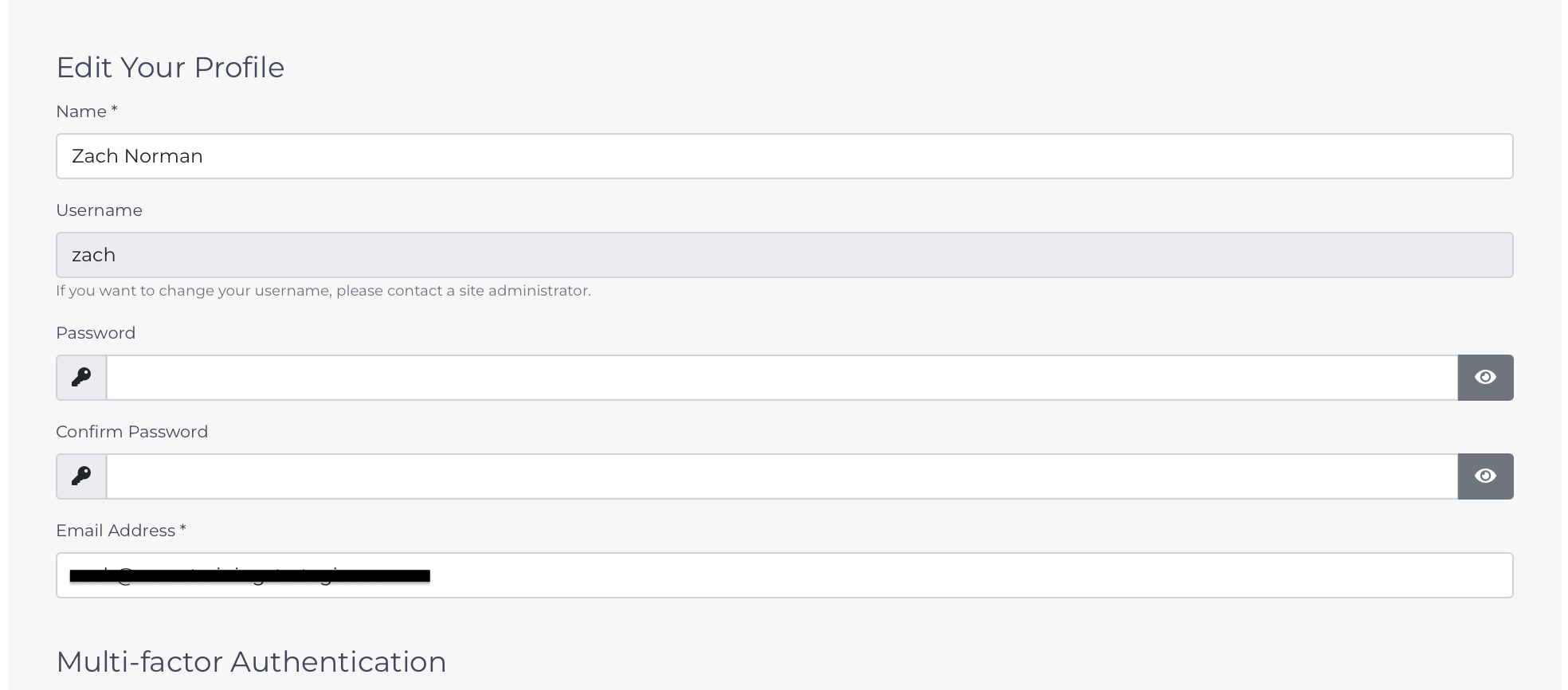Viewport: 1568px width, 690px height.
Task: Click the username change help text
Action: click(x=323, y=291)
